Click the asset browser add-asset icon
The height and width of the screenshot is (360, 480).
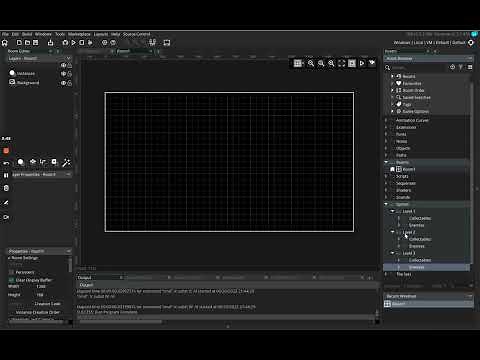coord(452,67)
